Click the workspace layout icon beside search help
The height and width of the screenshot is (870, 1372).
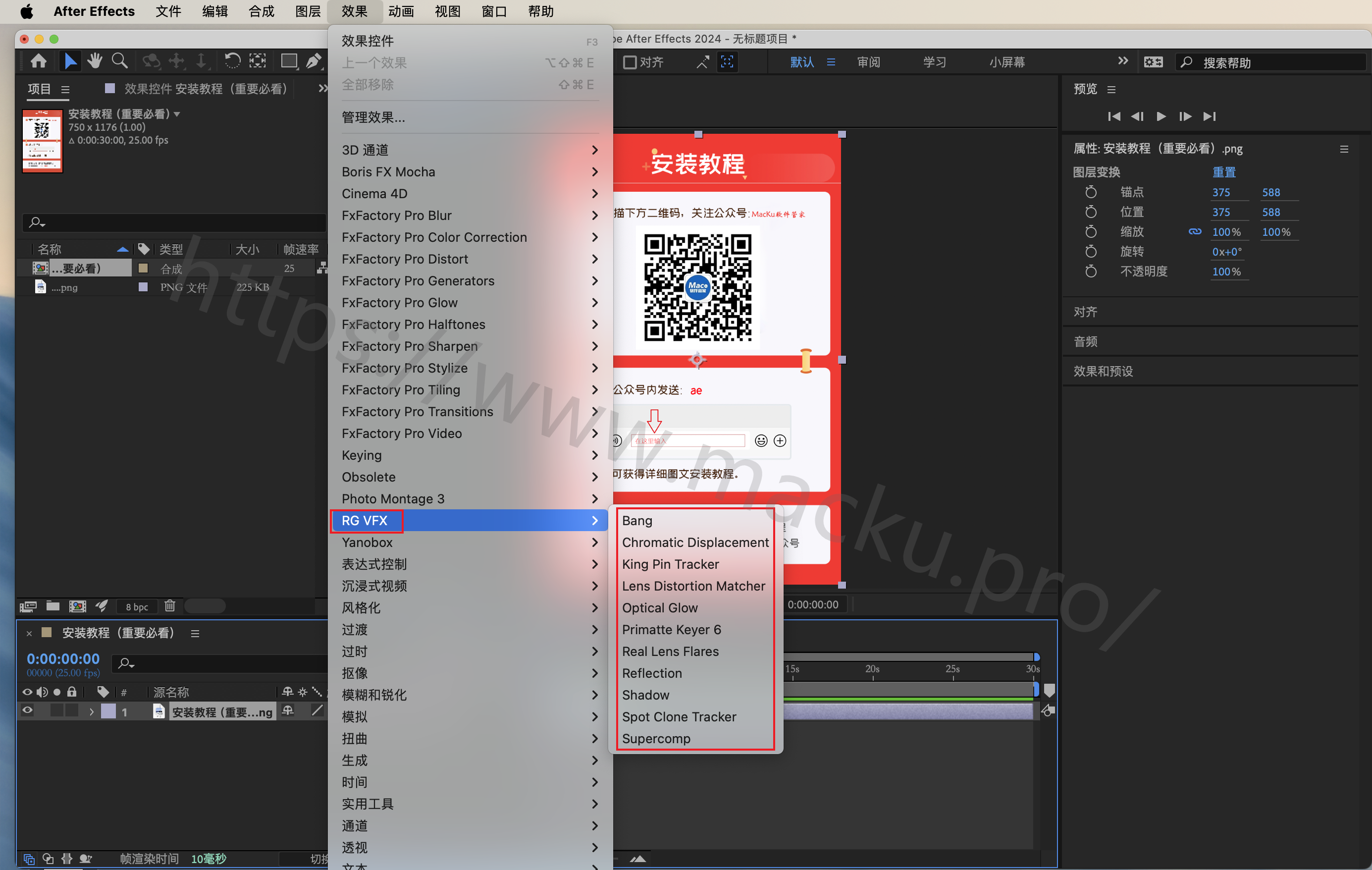(x=1153, y=61)
